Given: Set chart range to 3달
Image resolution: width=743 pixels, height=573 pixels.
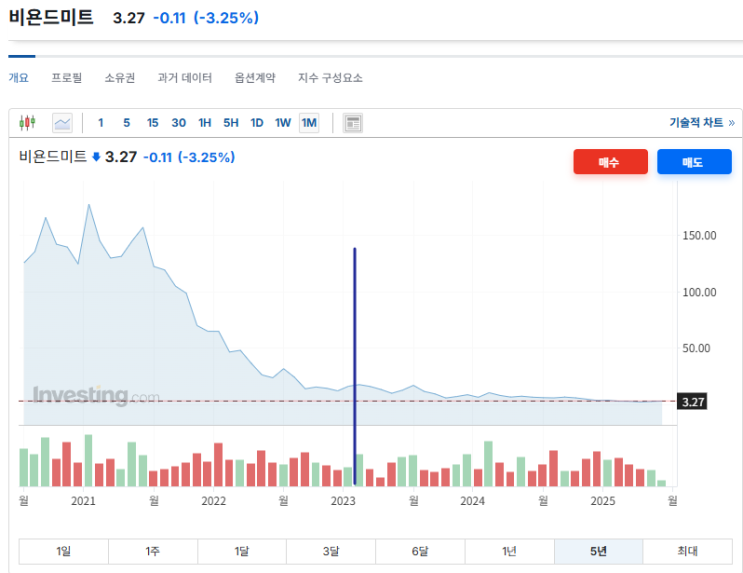Looking at the screenshot, I should pyautogui.click(x=331, y=551).
